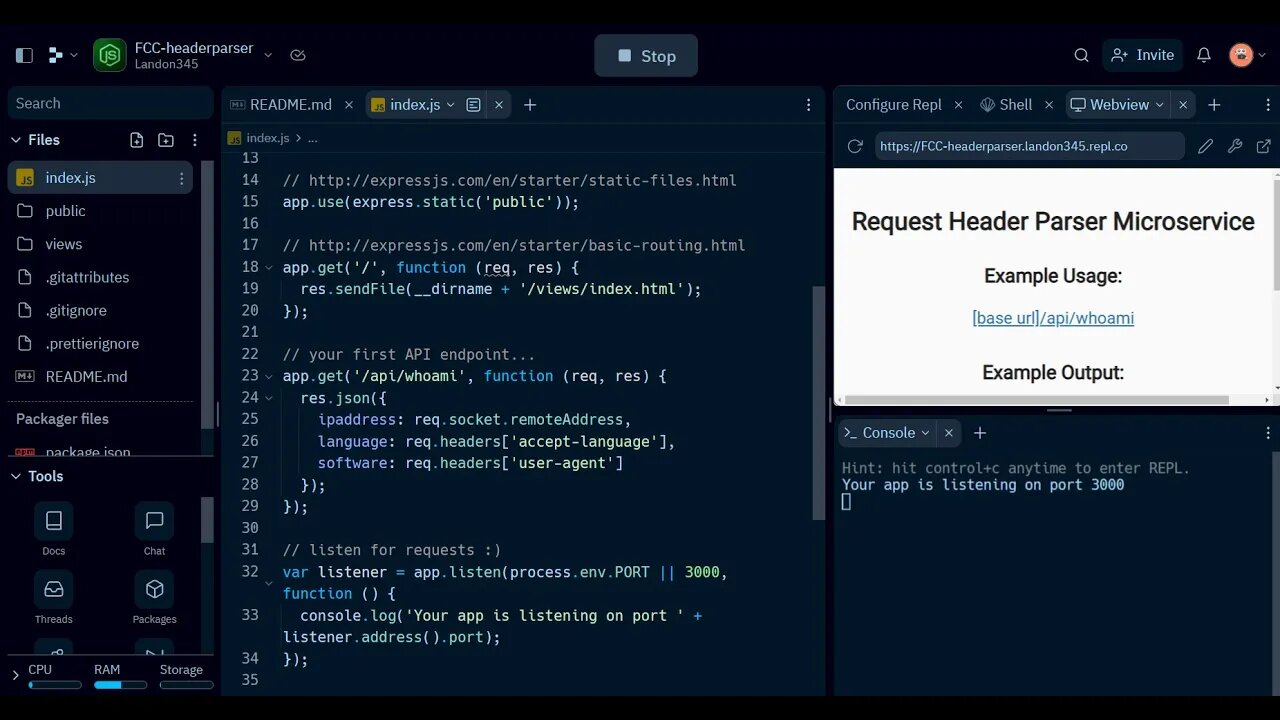Open webview in new browser tab

point(1264,146)
